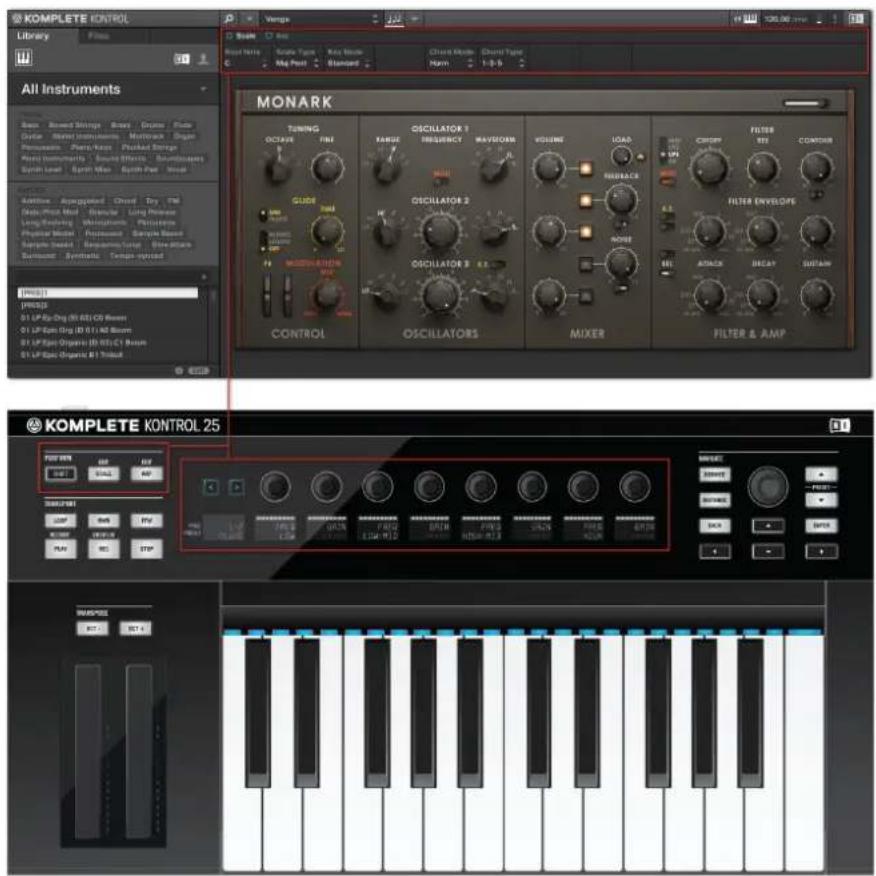This screenshot has height=876, width=876.
Task: Click the right modulation touch strip
Action: [139, 752]
